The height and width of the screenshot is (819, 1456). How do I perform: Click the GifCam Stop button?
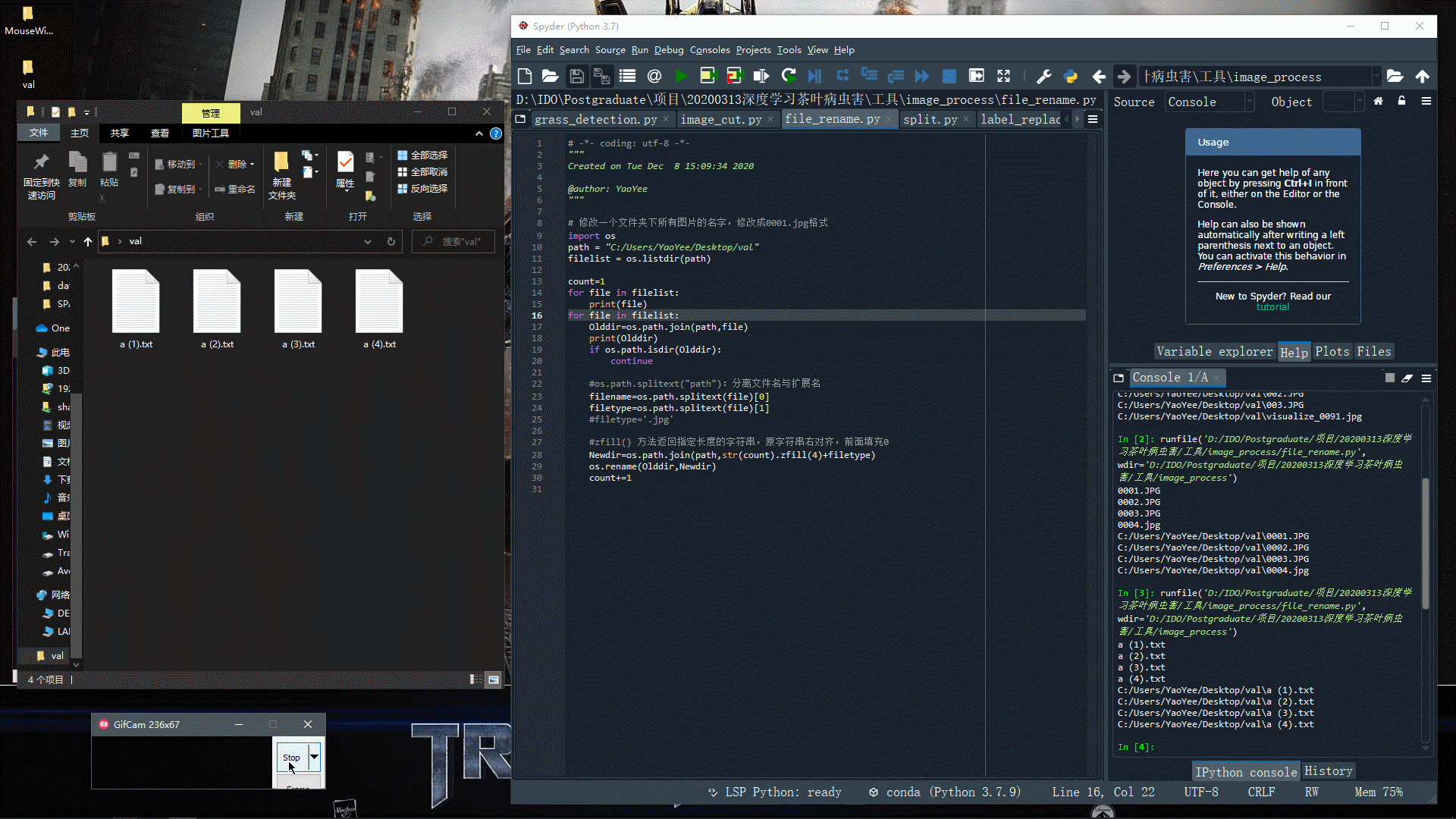click(291, 757)
